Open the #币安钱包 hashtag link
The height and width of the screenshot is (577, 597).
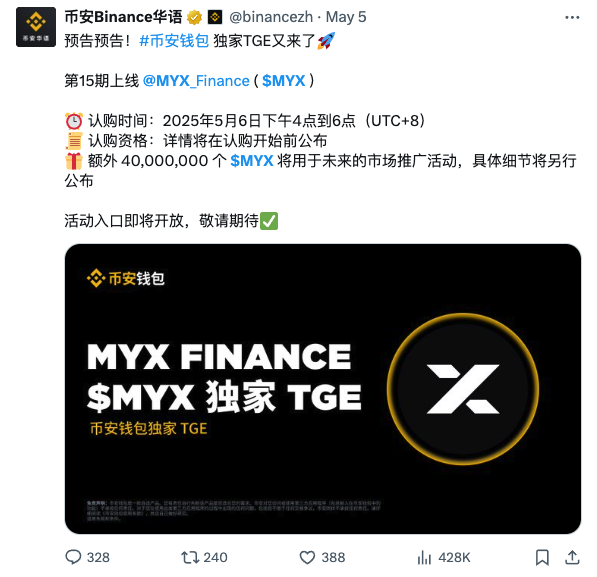[x=174, y=41]
